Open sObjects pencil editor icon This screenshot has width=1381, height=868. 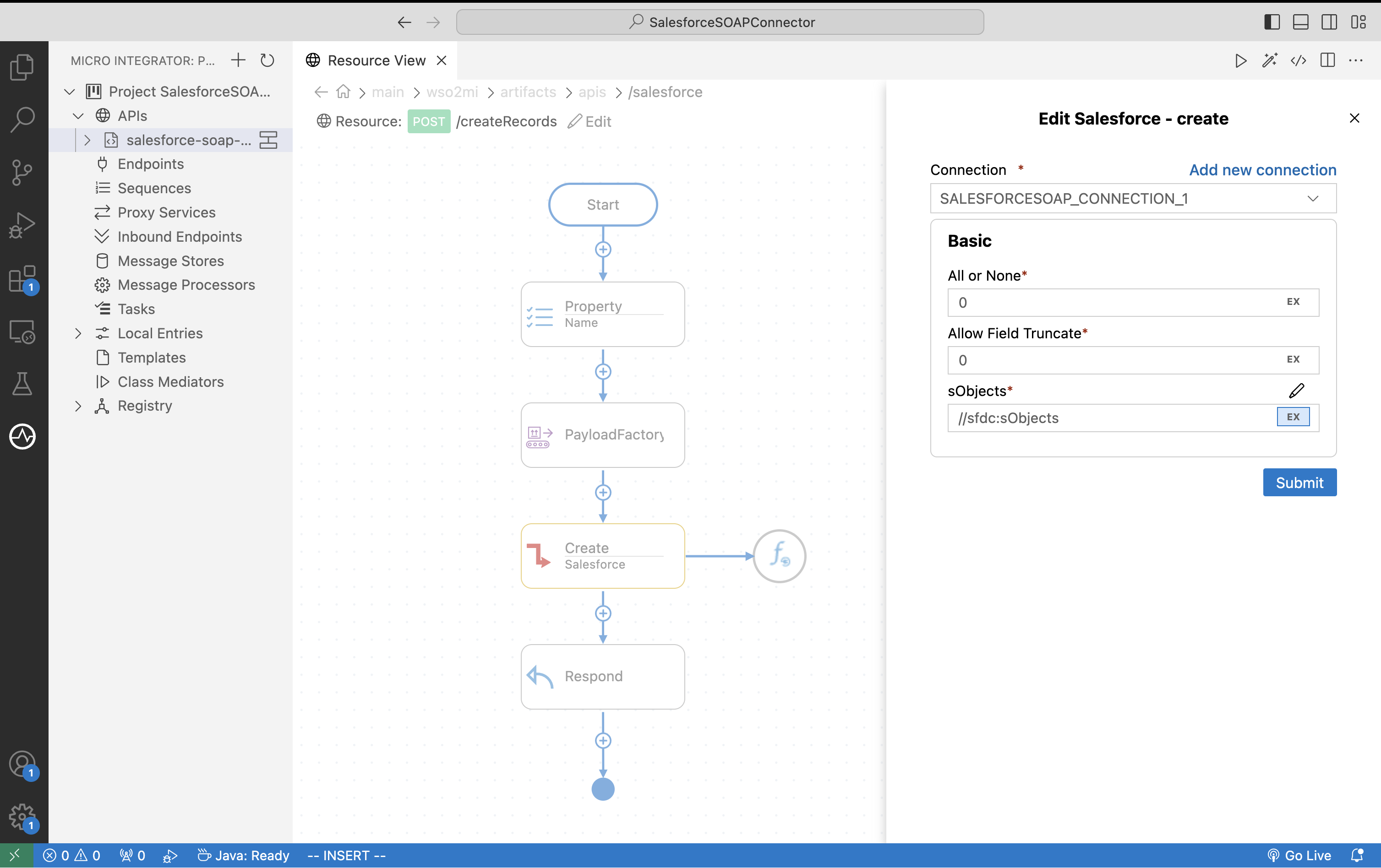click(x=1296, y=391)
